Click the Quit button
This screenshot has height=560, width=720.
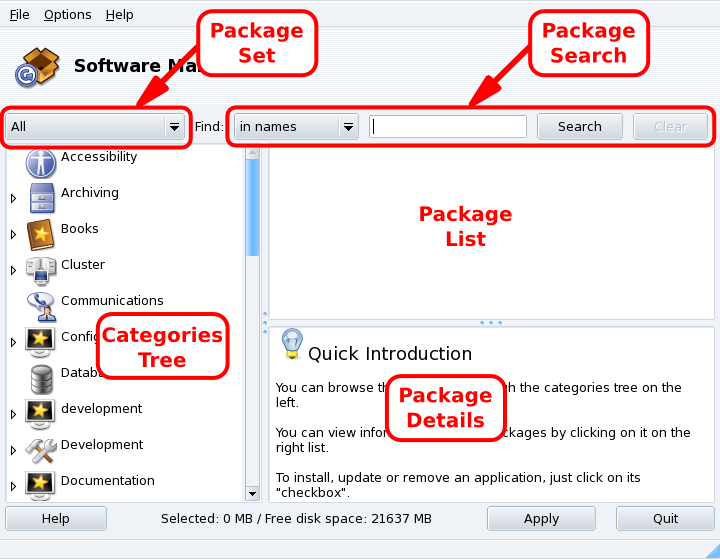click(x=665, y=519)
